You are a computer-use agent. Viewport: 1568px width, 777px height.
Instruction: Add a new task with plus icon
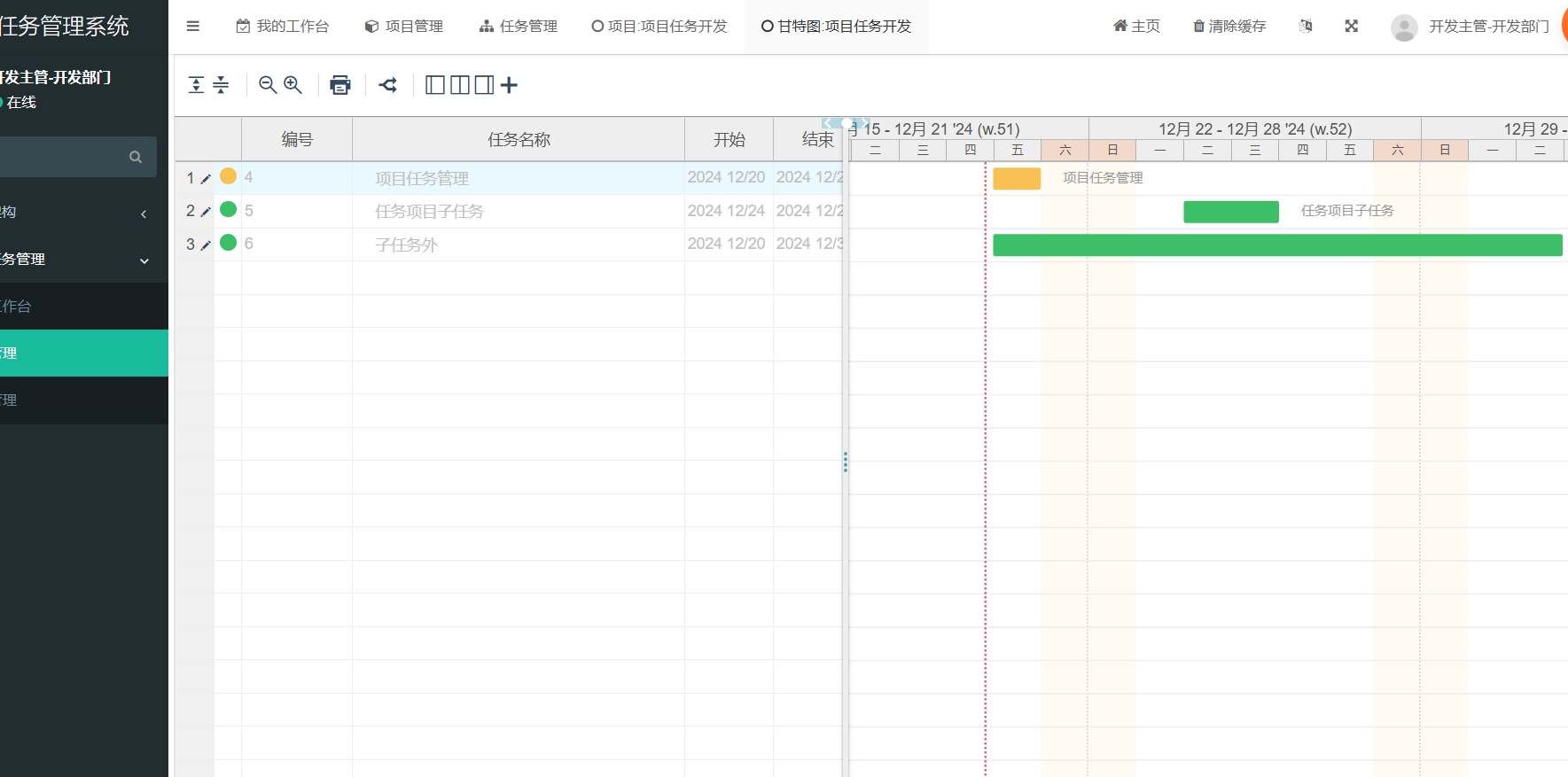[x=509, y=85]
